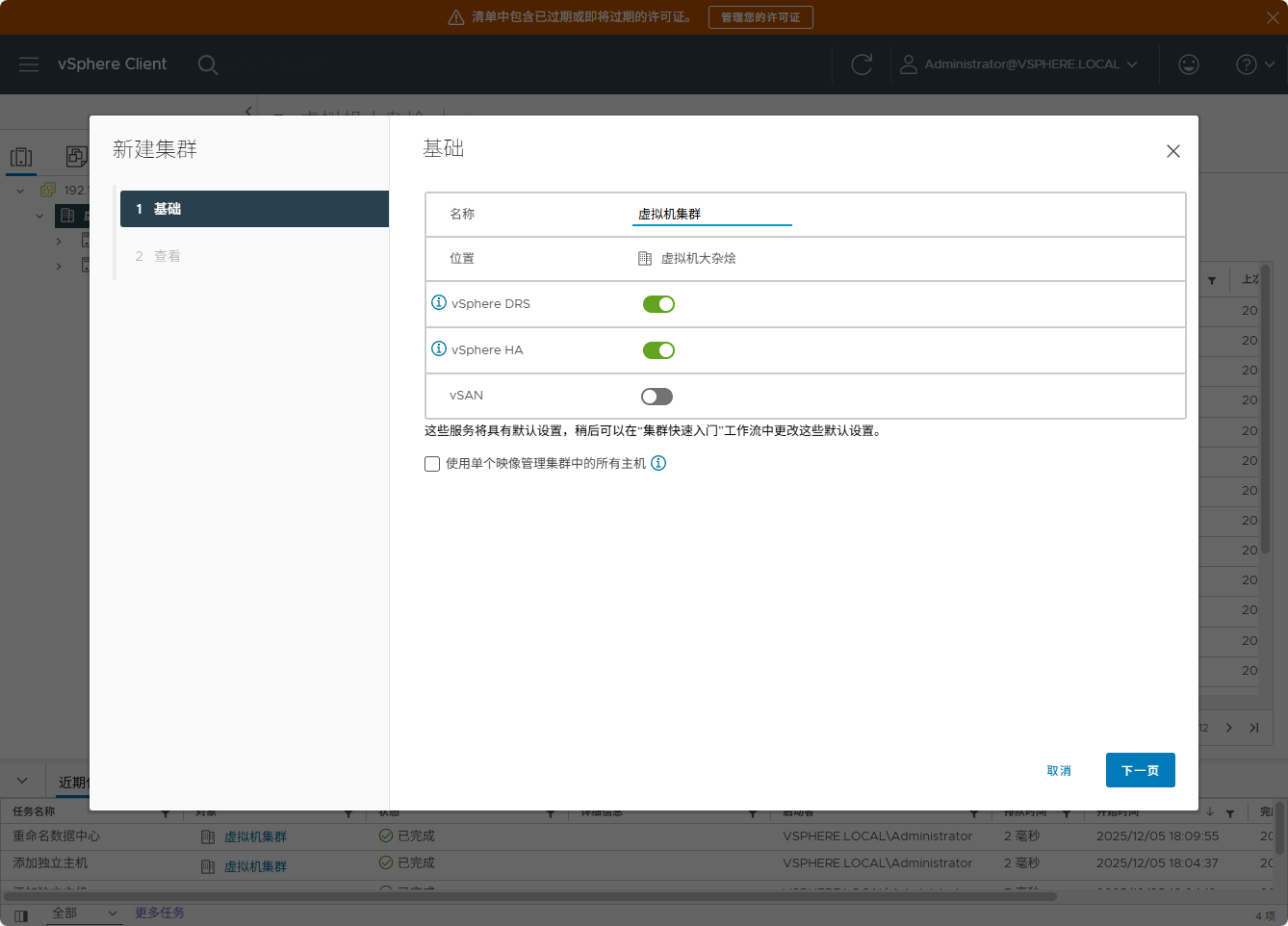The width and height of the screenshot is (1288, 926).
Task: Disable the vSphere DRS toggle
Action: pyautogui.click(x=658, y=304)
